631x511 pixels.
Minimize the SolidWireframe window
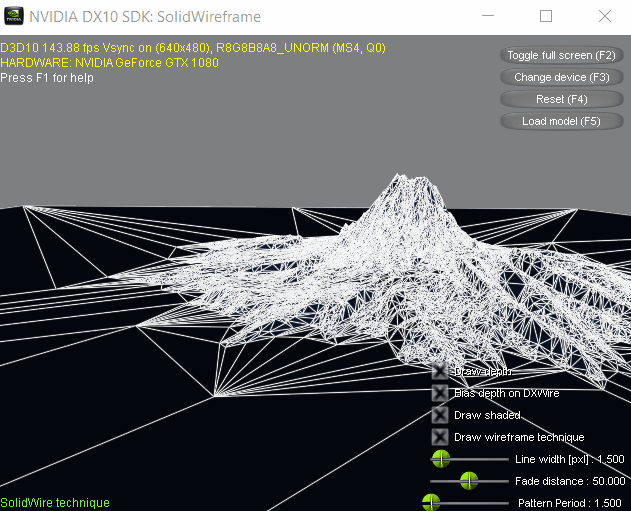coord(488,17)
